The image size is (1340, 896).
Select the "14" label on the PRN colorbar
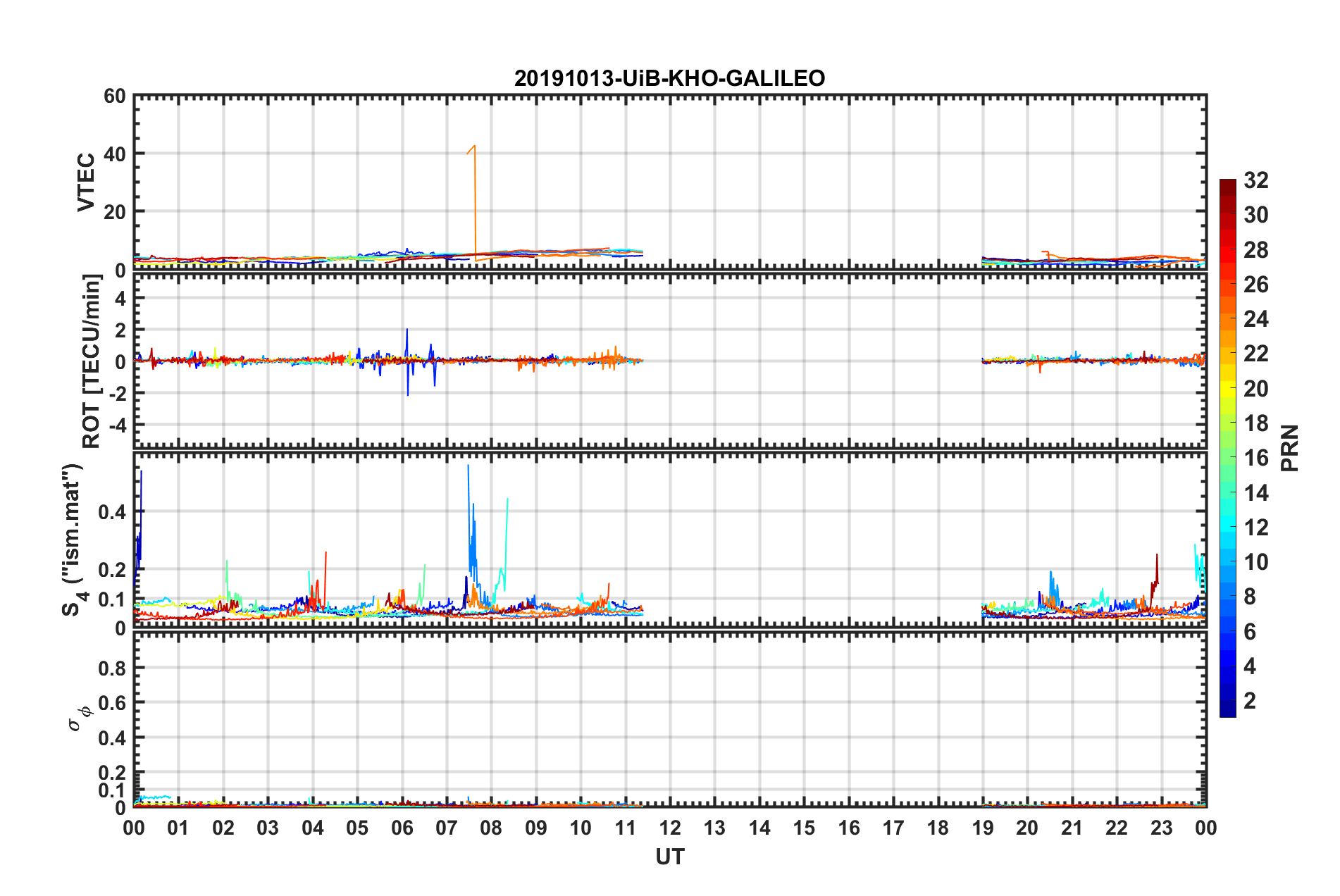coord(1256,493)
